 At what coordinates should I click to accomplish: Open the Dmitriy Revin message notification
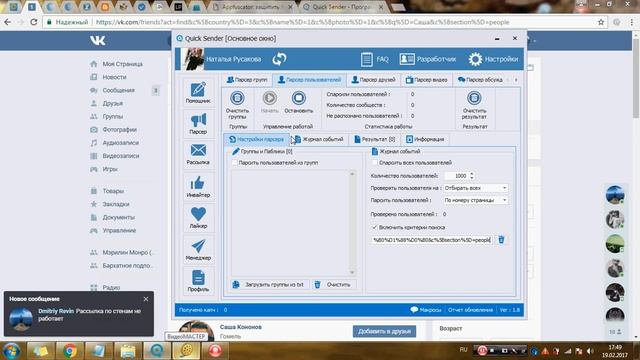pos(79,313)
